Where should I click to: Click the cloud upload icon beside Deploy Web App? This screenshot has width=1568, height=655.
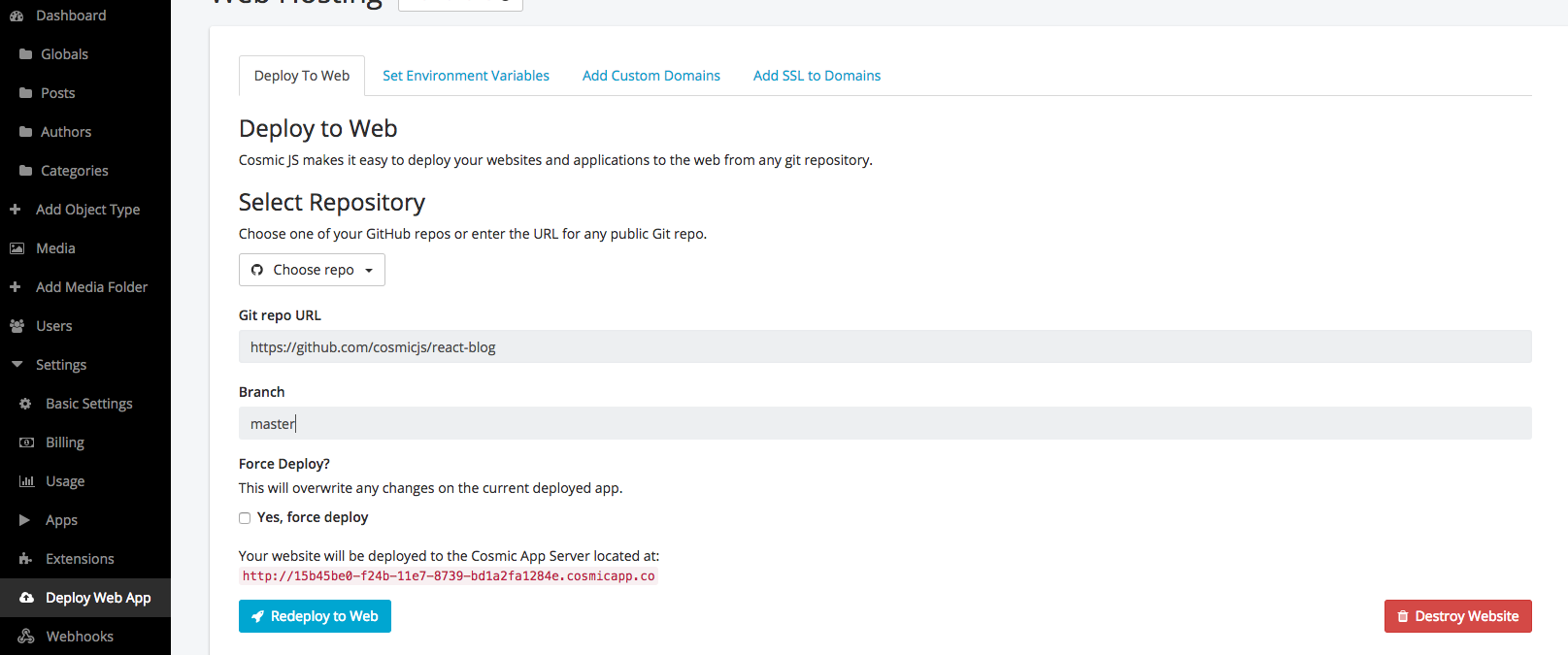(x=27, y=598)
